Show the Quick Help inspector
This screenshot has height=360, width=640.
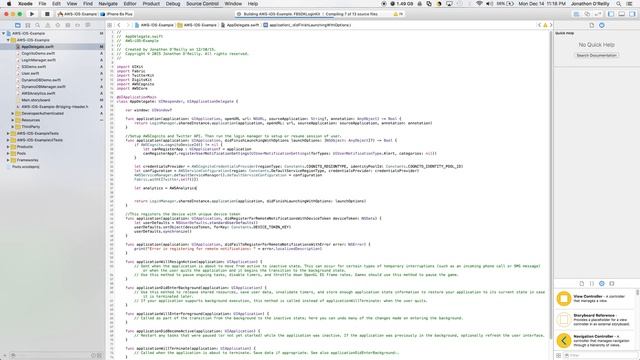(x=602, y=25)
